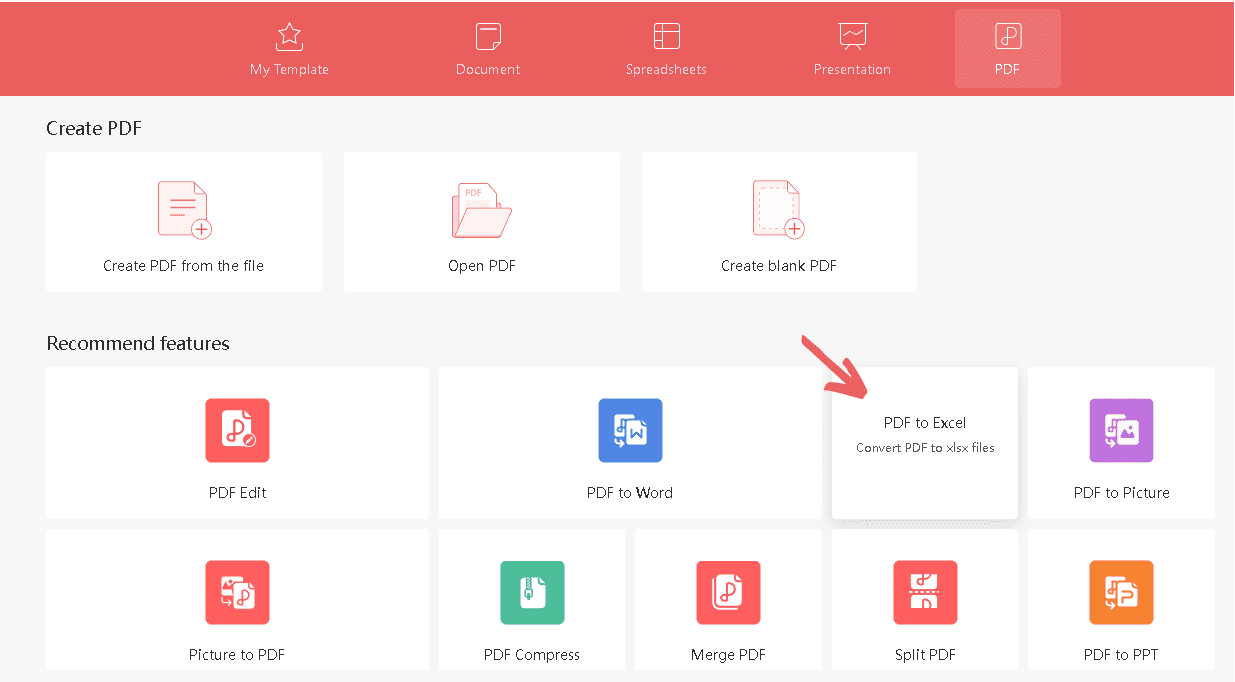Viewport: 1235px width, 682px height.
Task: Click the 'Create blank PDF' label
Action: pyautogui.click(x=779, y=266)
